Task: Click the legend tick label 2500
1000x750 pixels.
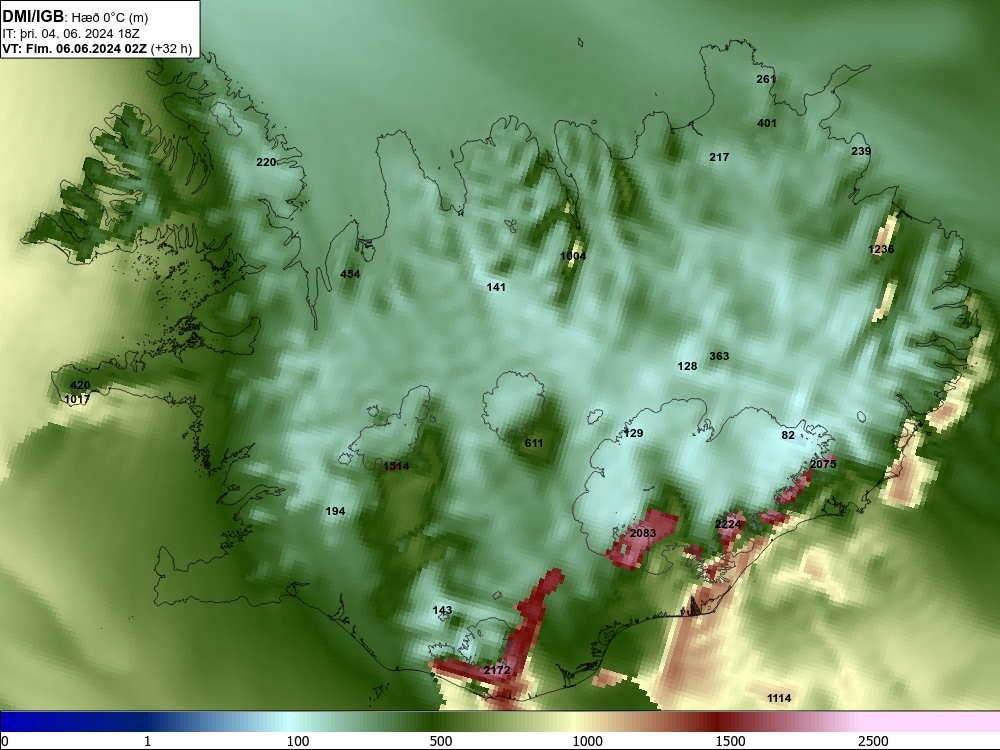Action: 873,741
